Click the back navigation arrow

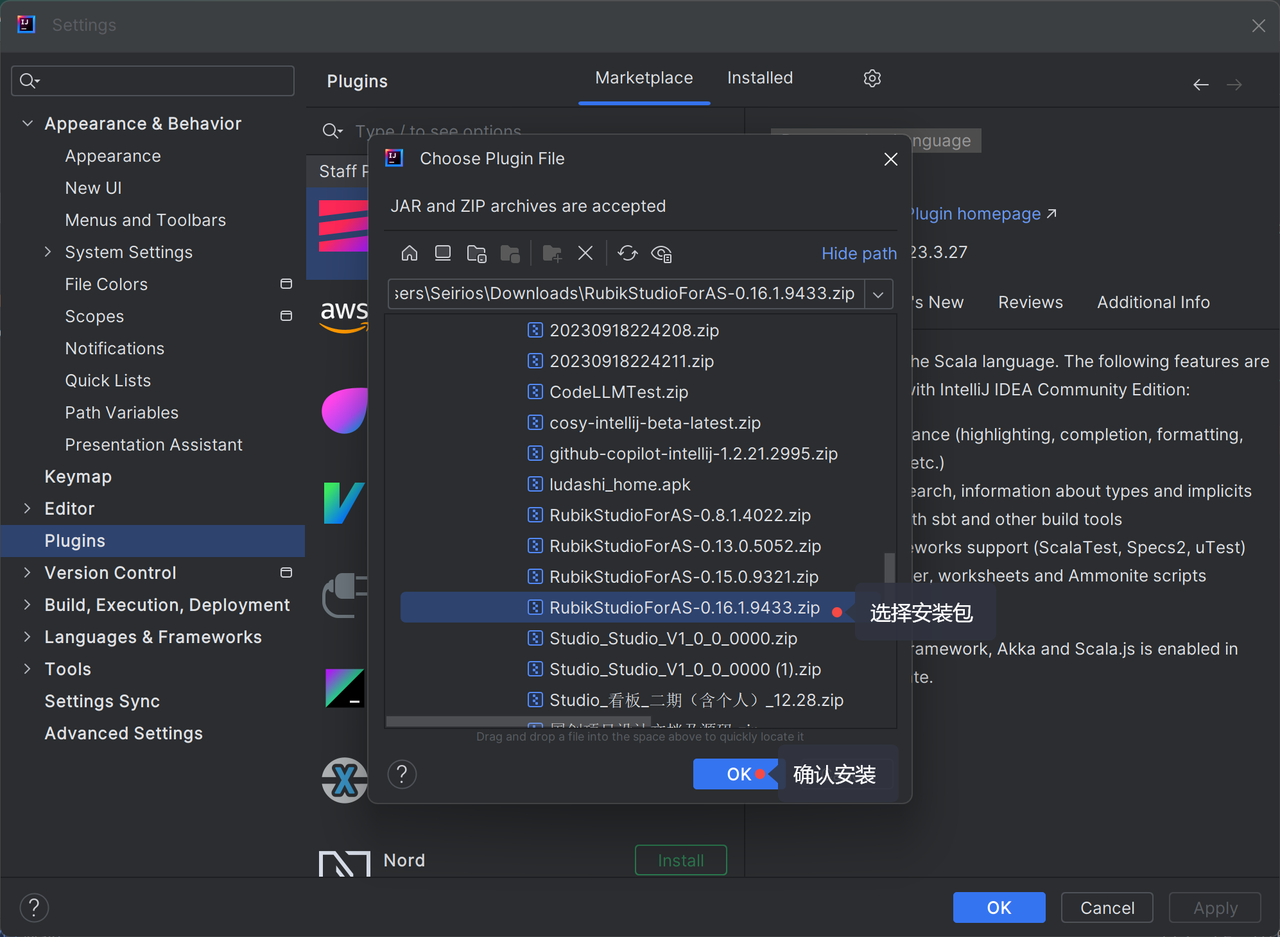coord(1201,85)
